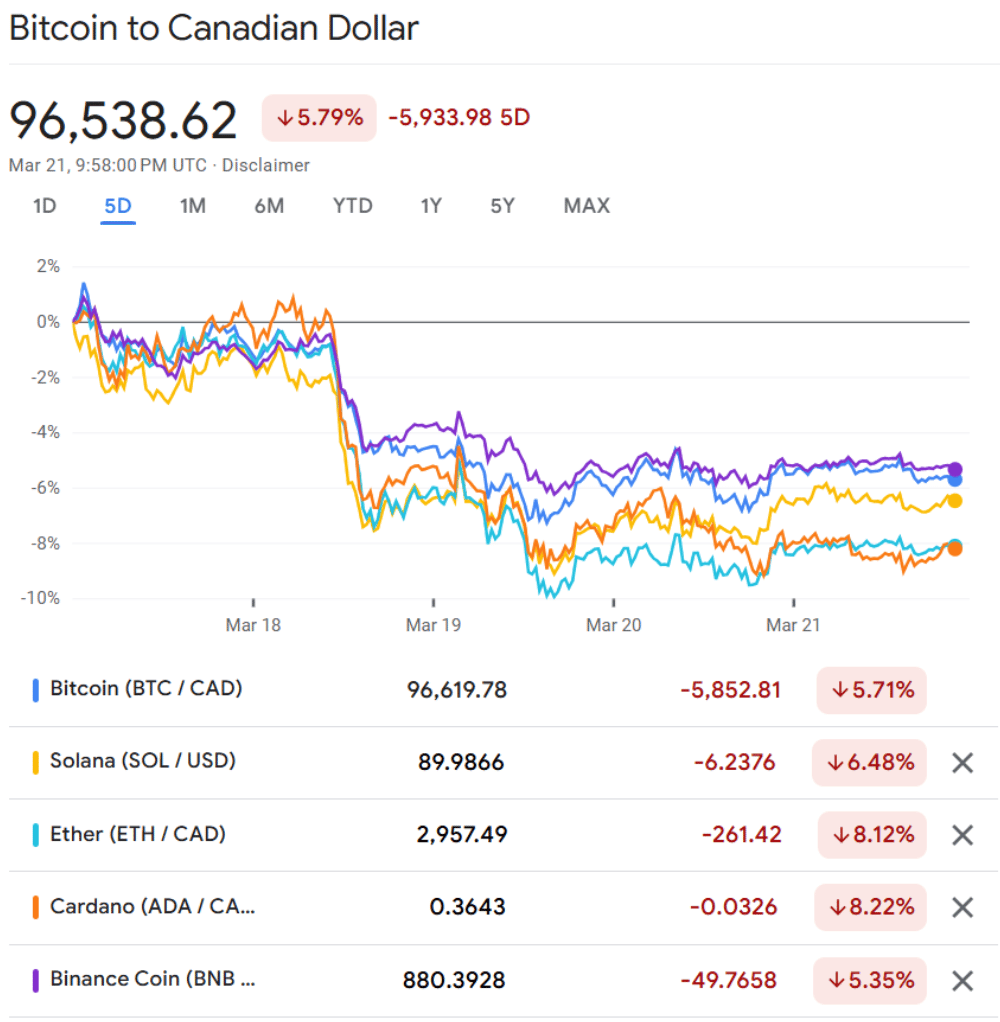Click the yellow Solana chart endpoint dot
The width and height of the screenshot is (1000, 1022).
(955, 500)
